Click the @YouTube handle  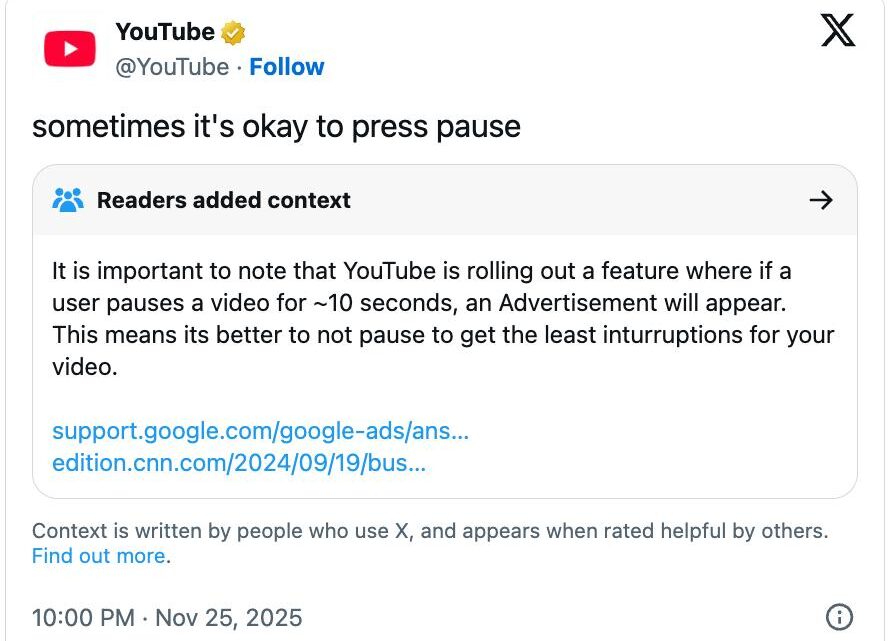click(x=172, y=67)
